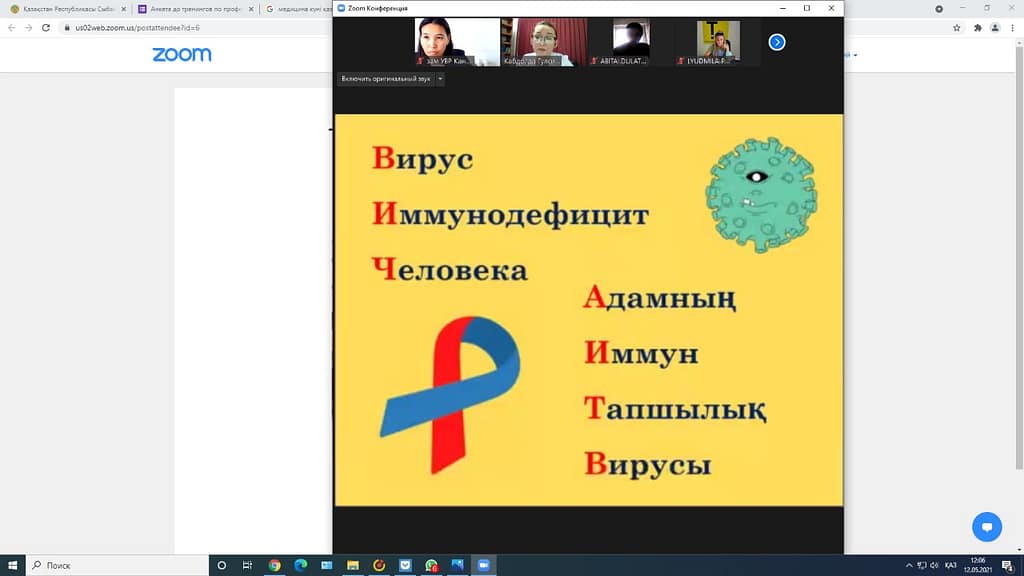Open Zoom app from taskbar
This screenshot has width=1024, height=576.
(483, 565)
